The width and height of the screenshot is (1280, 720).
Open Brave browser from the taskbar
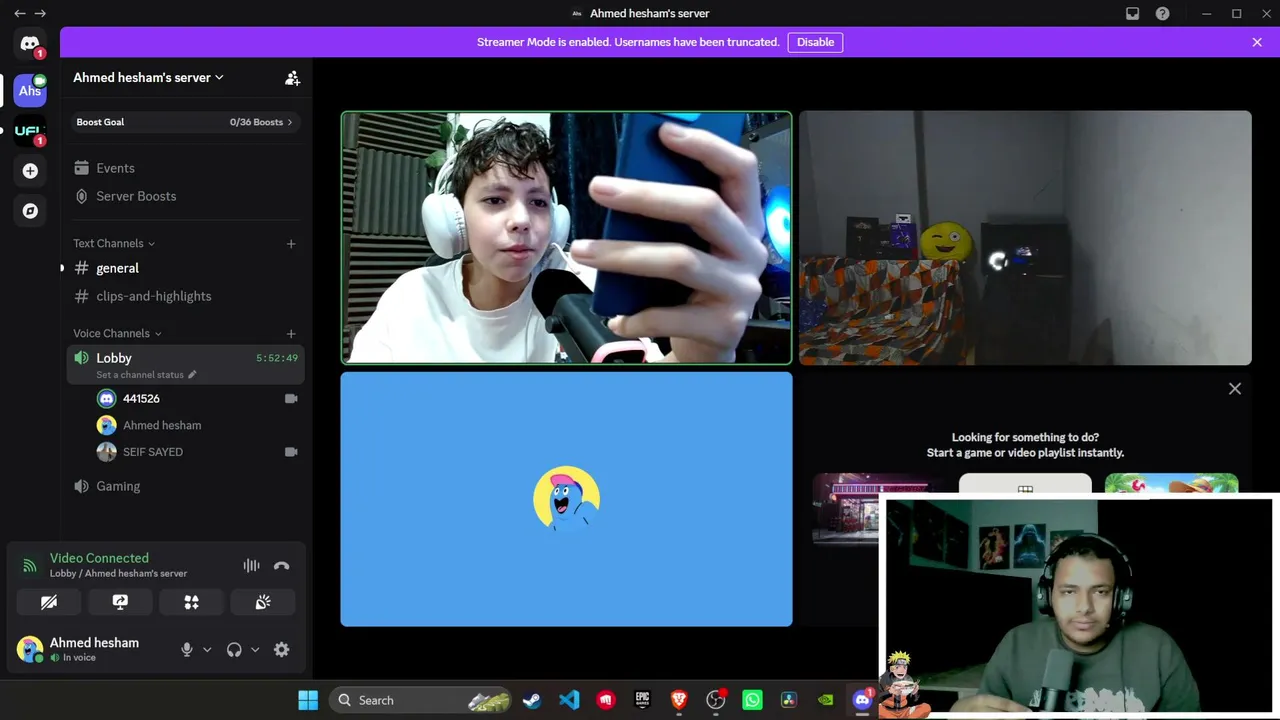point(679,700)
